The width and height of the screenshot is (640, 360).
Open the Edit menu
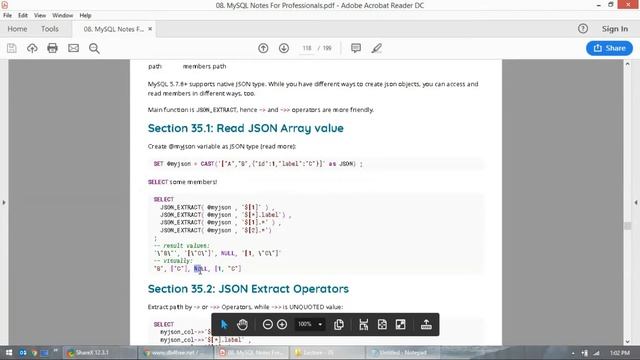point(23,16)
